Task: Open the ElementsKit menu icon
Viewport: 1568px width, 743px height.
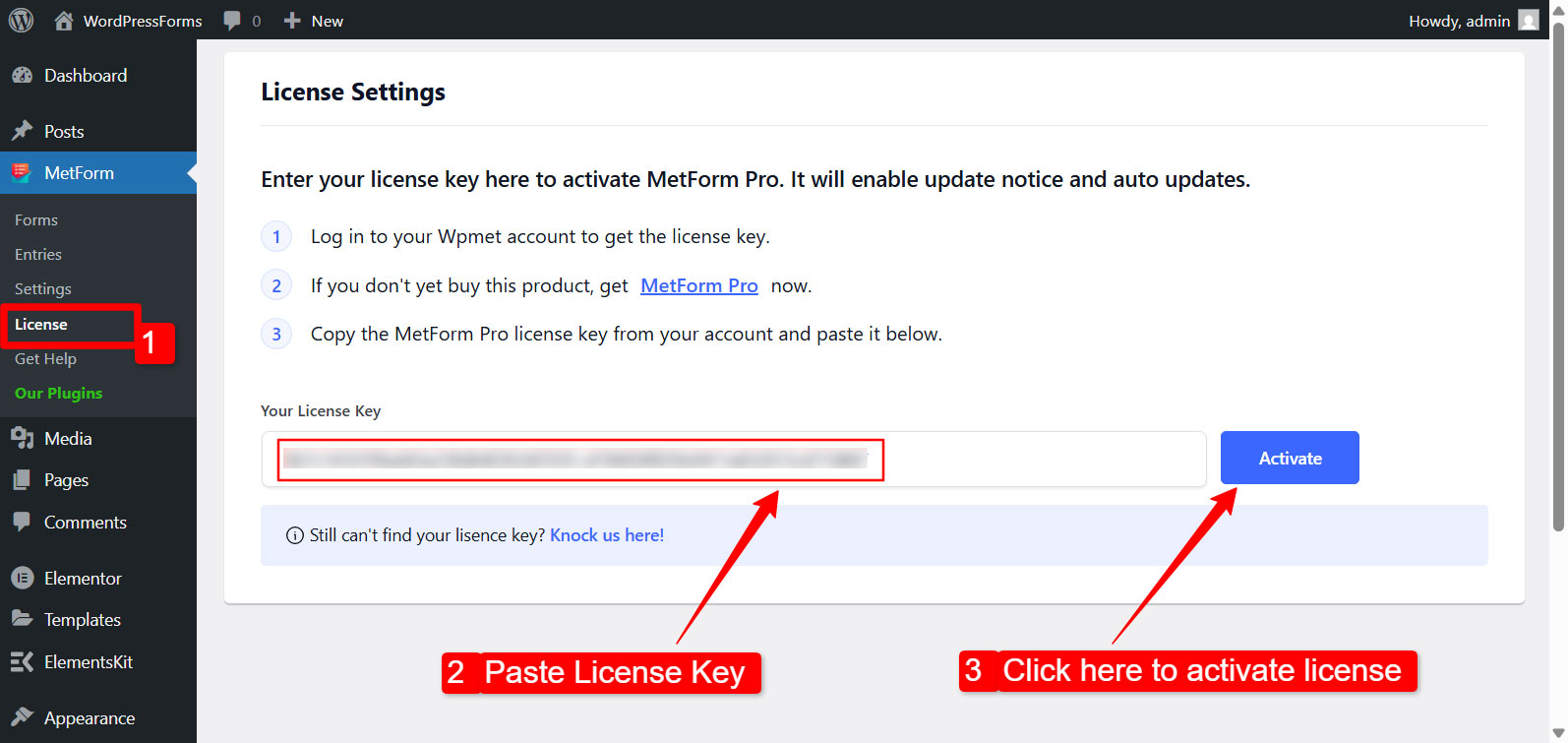Action: click(x=22, y=661)
